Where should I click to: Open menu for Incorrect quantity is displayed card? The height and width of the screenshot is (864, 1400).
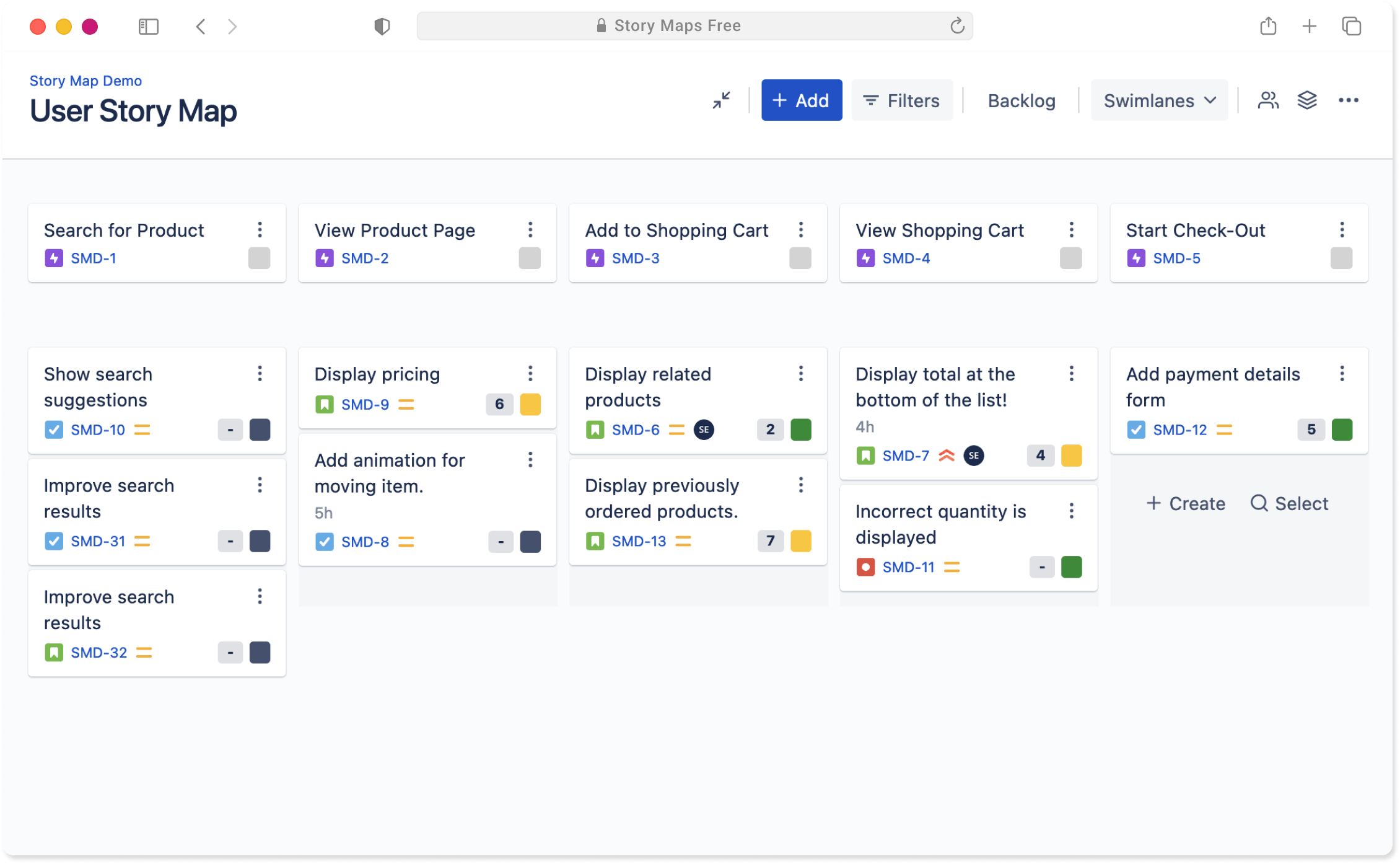click(x=1072, y=511)
